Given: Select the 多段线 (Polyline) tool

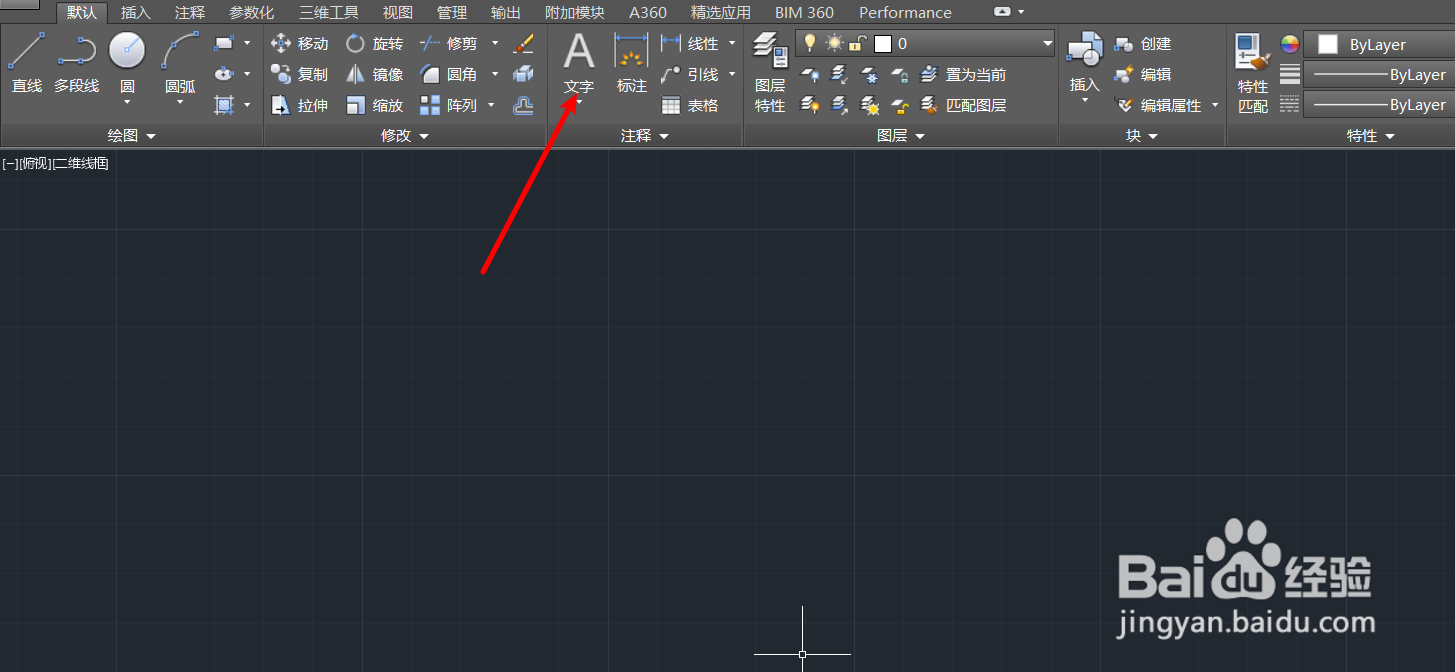Looking at the screenshot, I should click(x=77, y=63).
